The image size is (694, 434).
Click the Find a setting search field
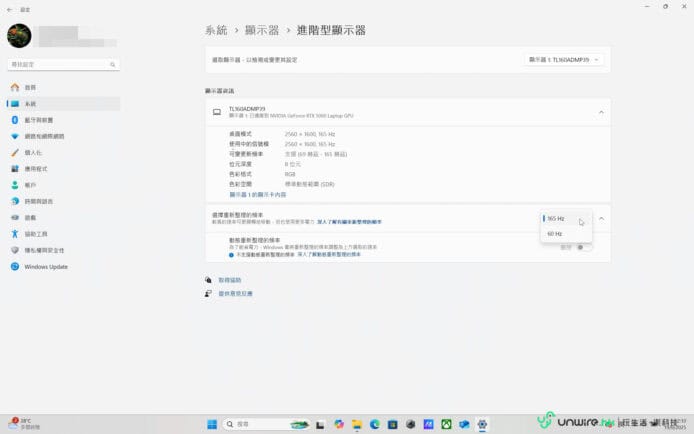(62, 64)
